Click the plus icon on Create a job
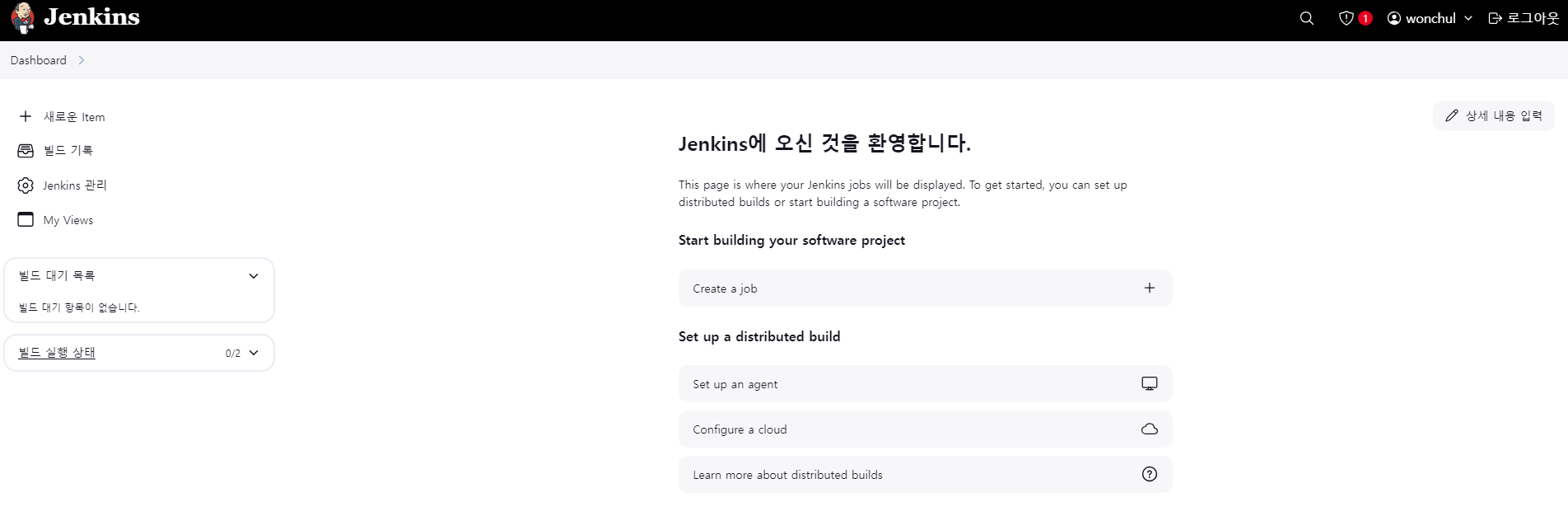The height and width of the screenshot is (516, 1568). pyautogui.click(x=1150, y=288)
